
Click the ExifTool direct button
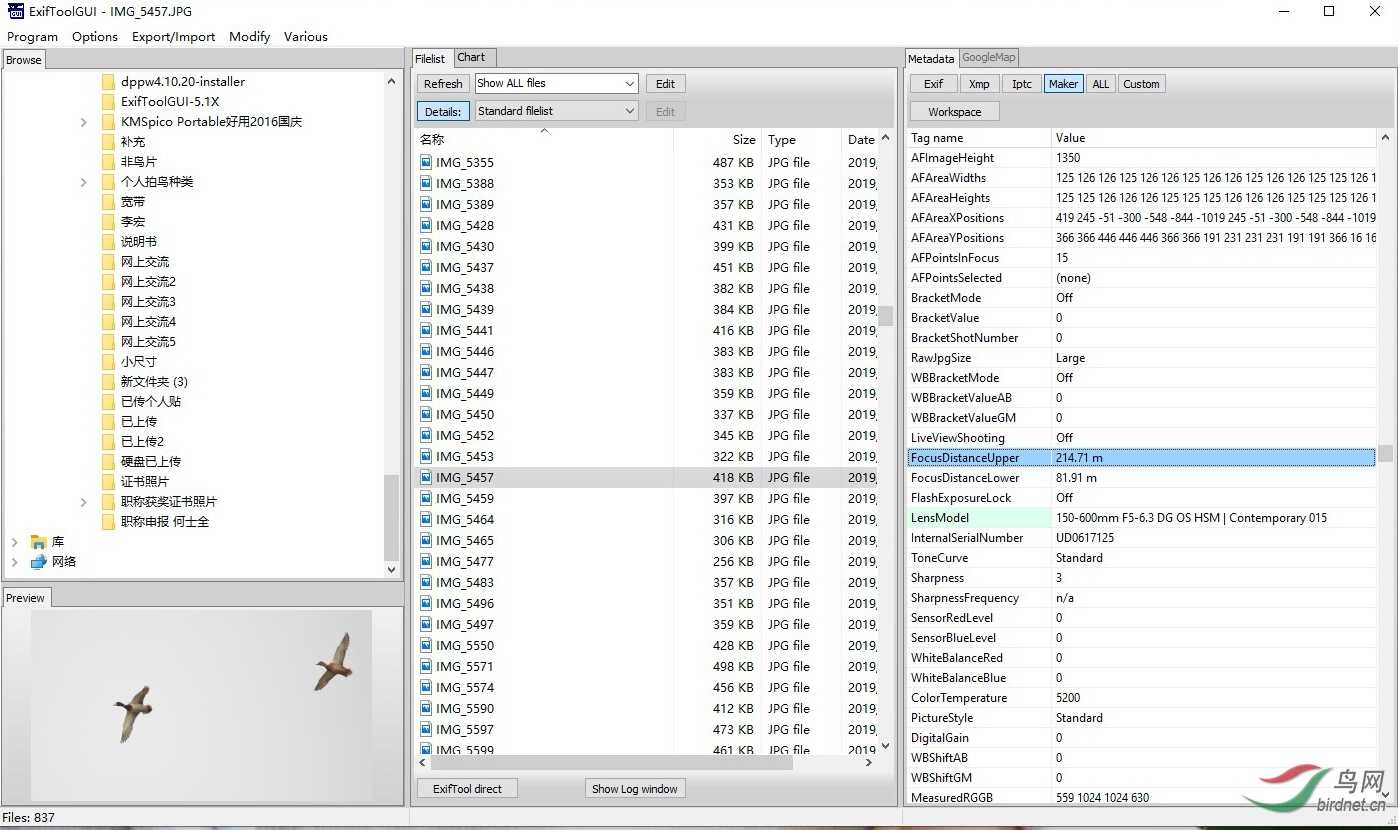pyautogui.click(x=467, y=789)
